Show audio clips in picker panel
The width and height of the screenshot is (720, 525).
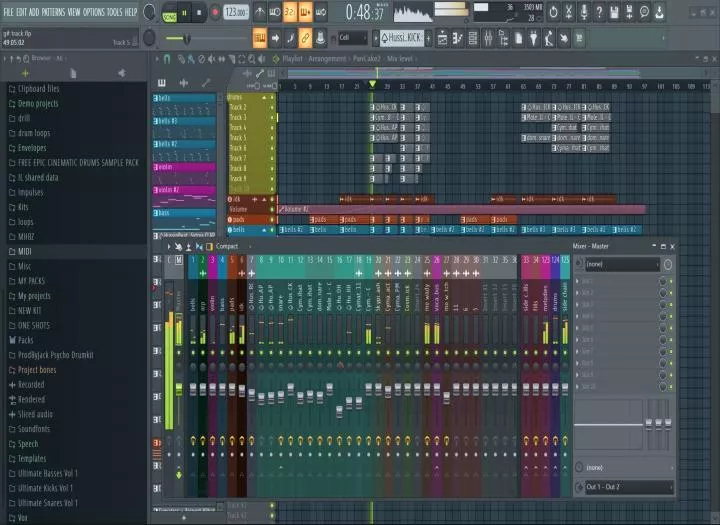183,83
